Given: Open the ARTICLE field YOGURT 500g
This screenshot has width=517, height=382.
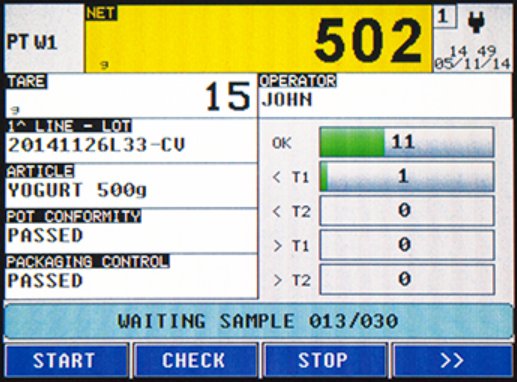Looking at the screenshot, I should (x=131, y=186).
